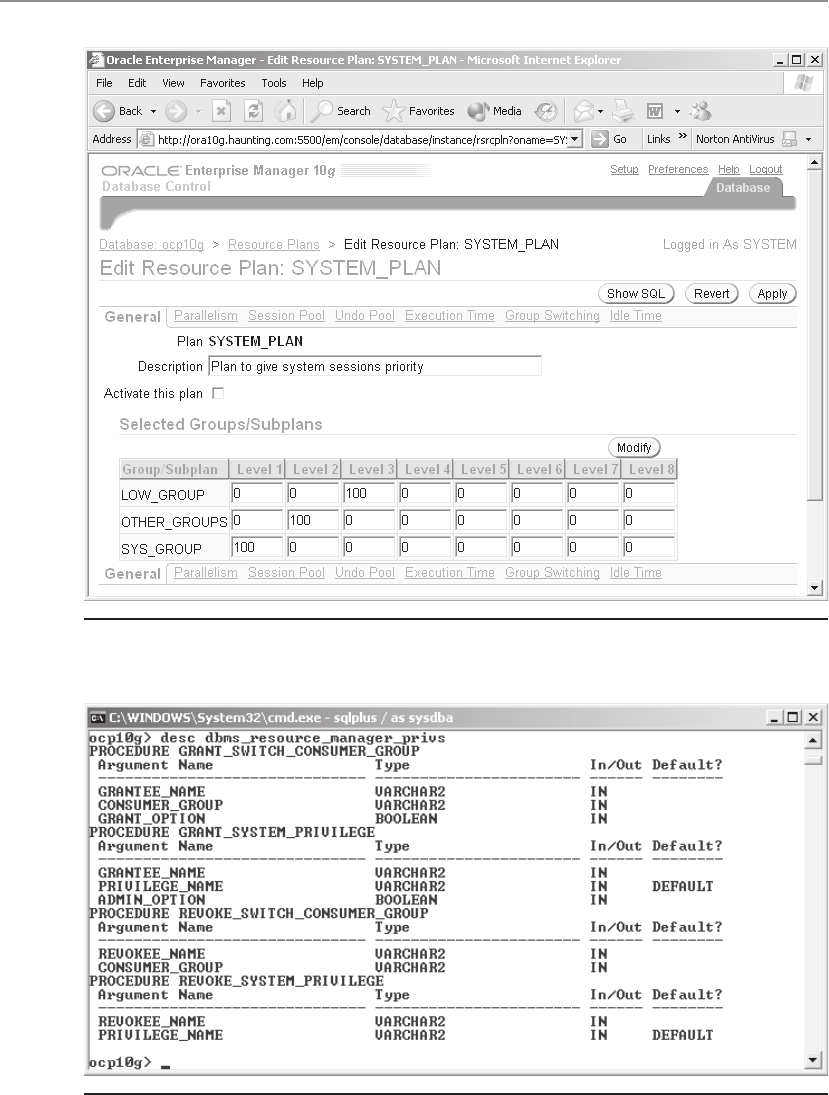Switch to the top Undo Pool tab
The image size is (829, 1095).
[365, 316]
